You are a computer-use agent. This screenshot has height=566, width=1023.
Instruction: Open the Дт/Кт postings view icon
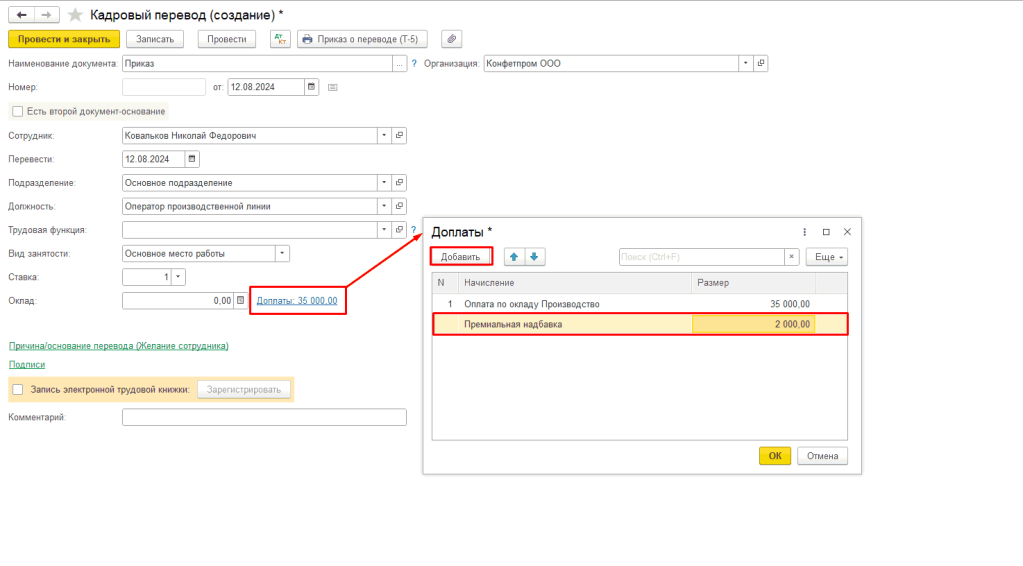click(x=279, y=39)
